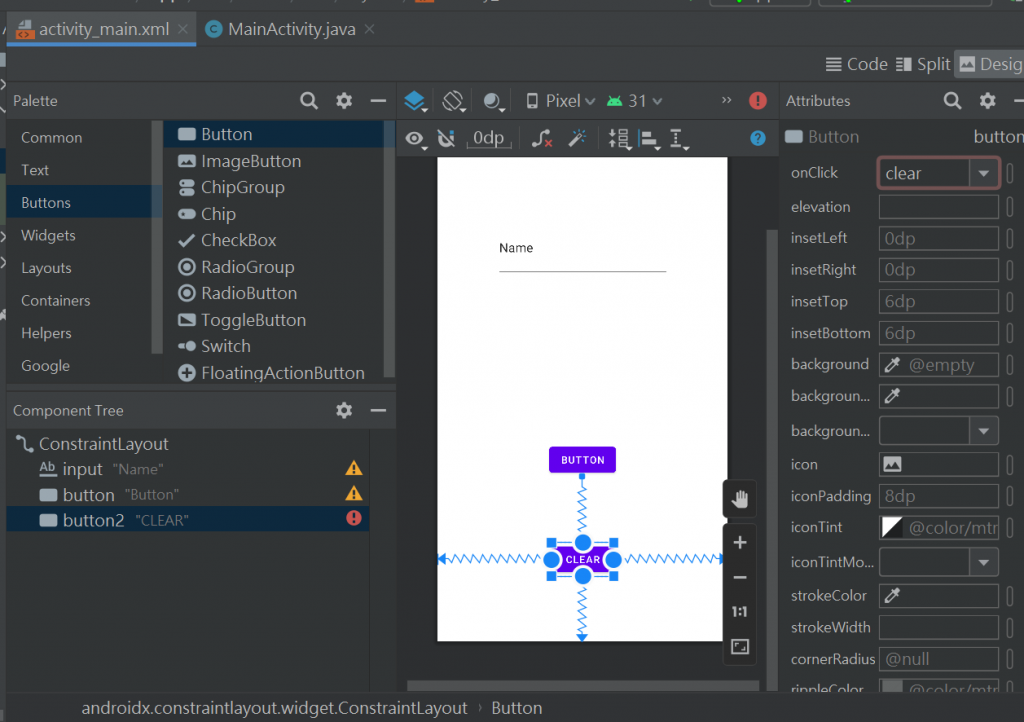Open pack options icon

pyautogui.click(x=619, y=139)
